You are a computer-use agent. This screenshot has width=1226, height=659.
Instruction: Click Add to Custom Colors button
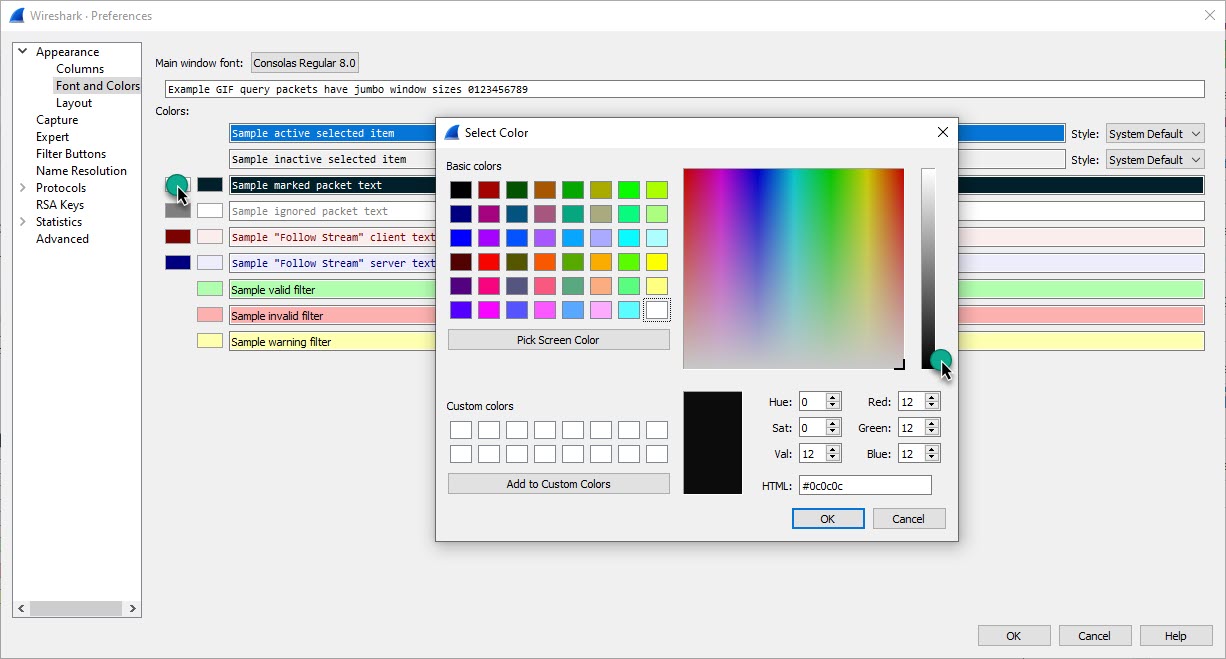(558, 484)
